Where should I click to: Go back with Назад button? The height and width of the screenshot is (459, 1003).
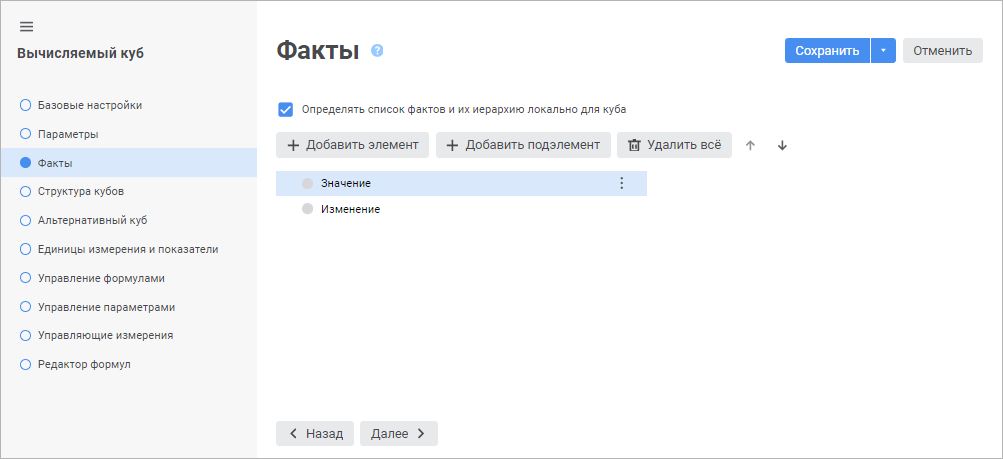[314, 433]
